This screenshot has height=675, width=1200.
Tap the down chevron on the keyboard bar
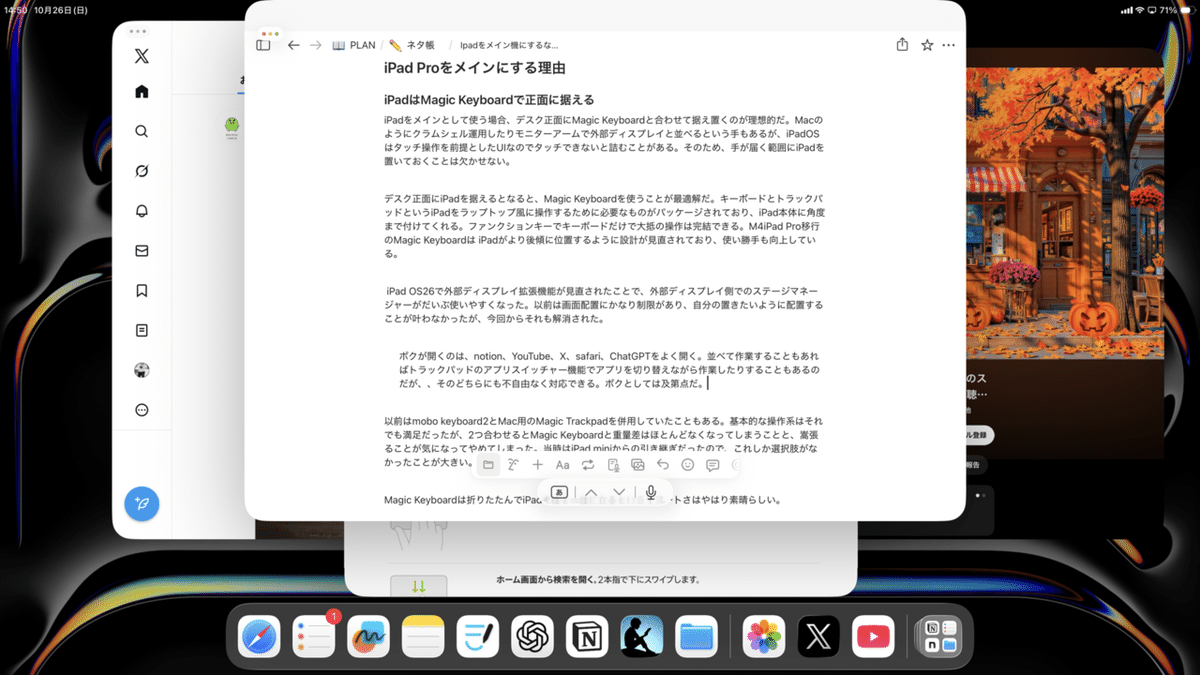click(618, 492)
